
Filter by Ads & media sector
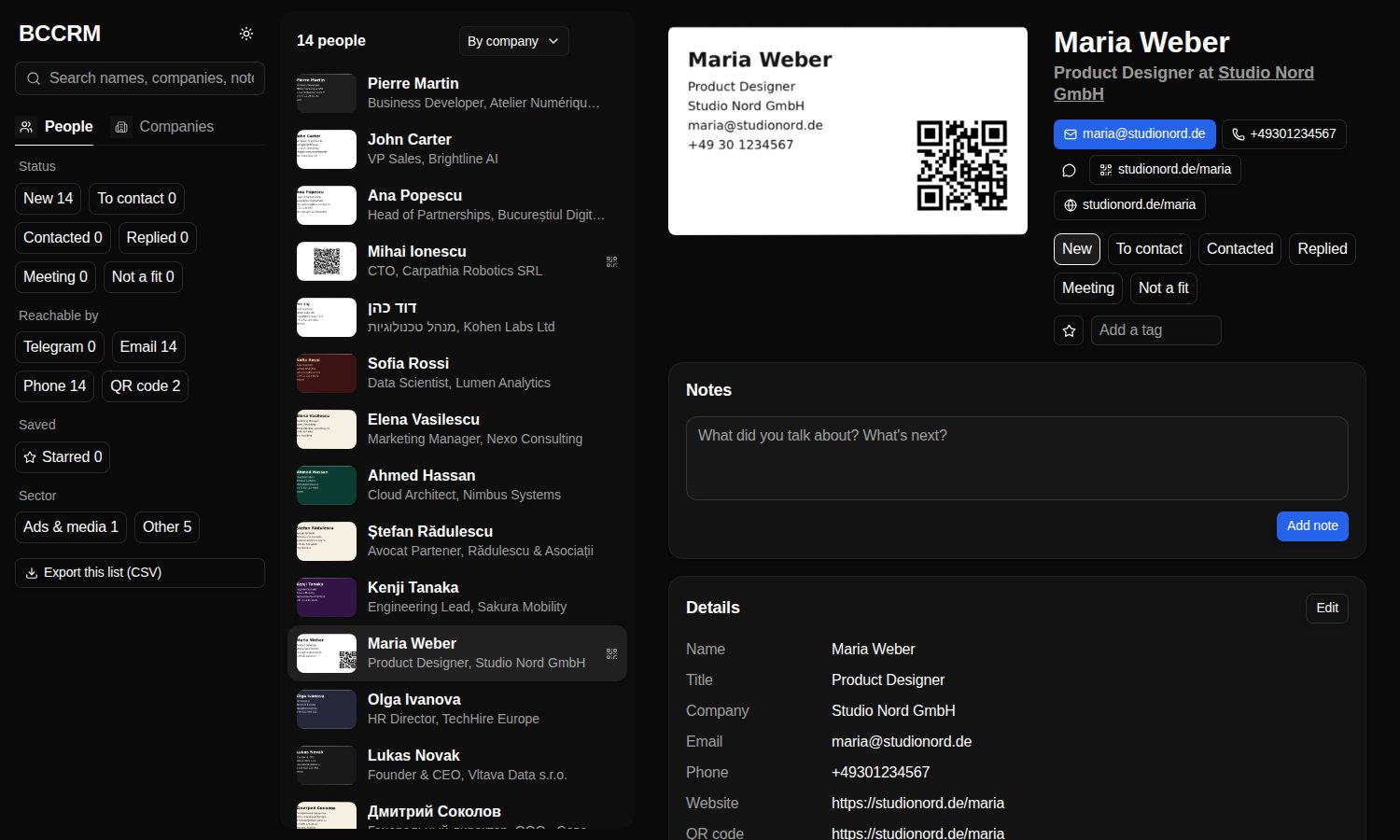click(71, 527)
